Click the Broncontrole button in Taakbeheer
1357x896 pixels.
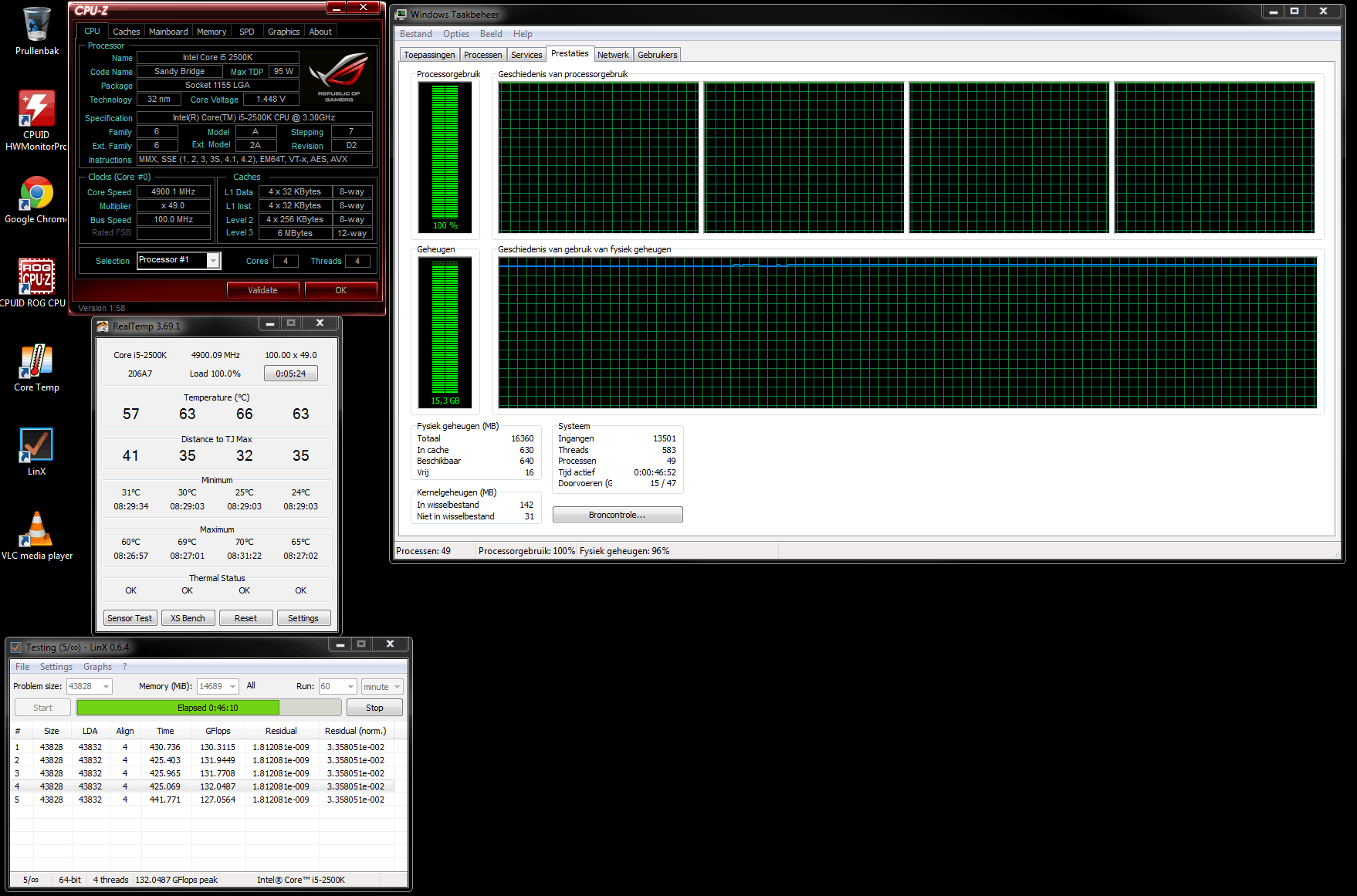(618, 515)
